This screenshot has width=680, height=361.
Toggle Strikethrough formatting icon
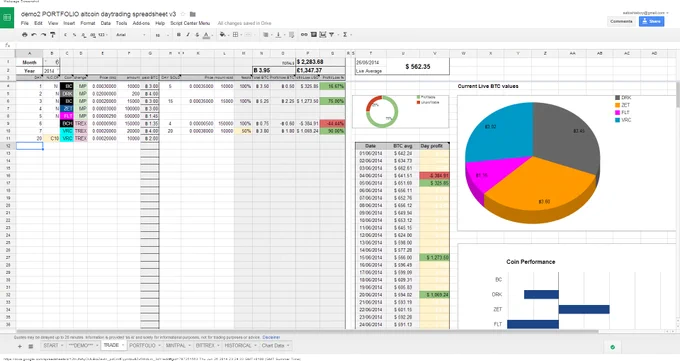pos(197,35)
